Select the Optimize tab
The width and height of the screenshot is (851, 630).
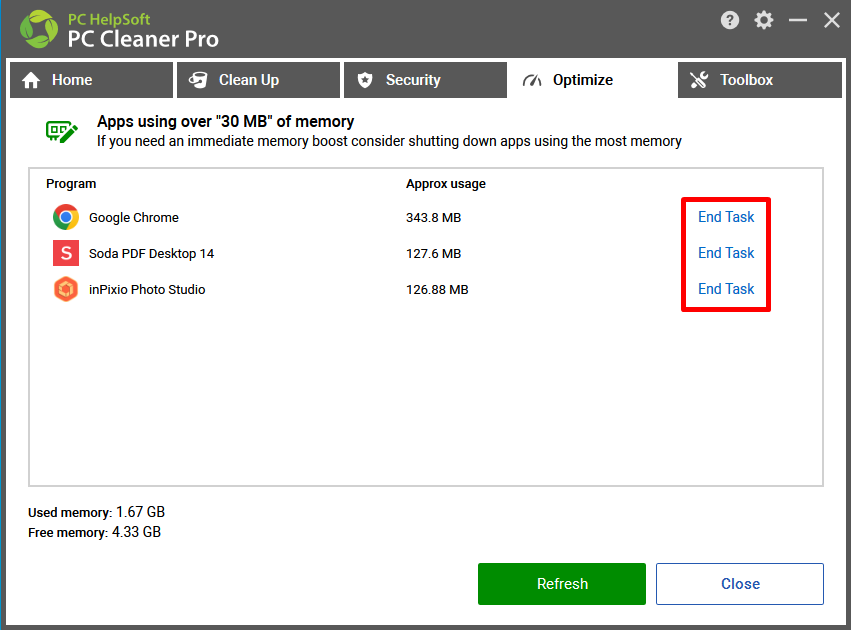tap(592, 80)
